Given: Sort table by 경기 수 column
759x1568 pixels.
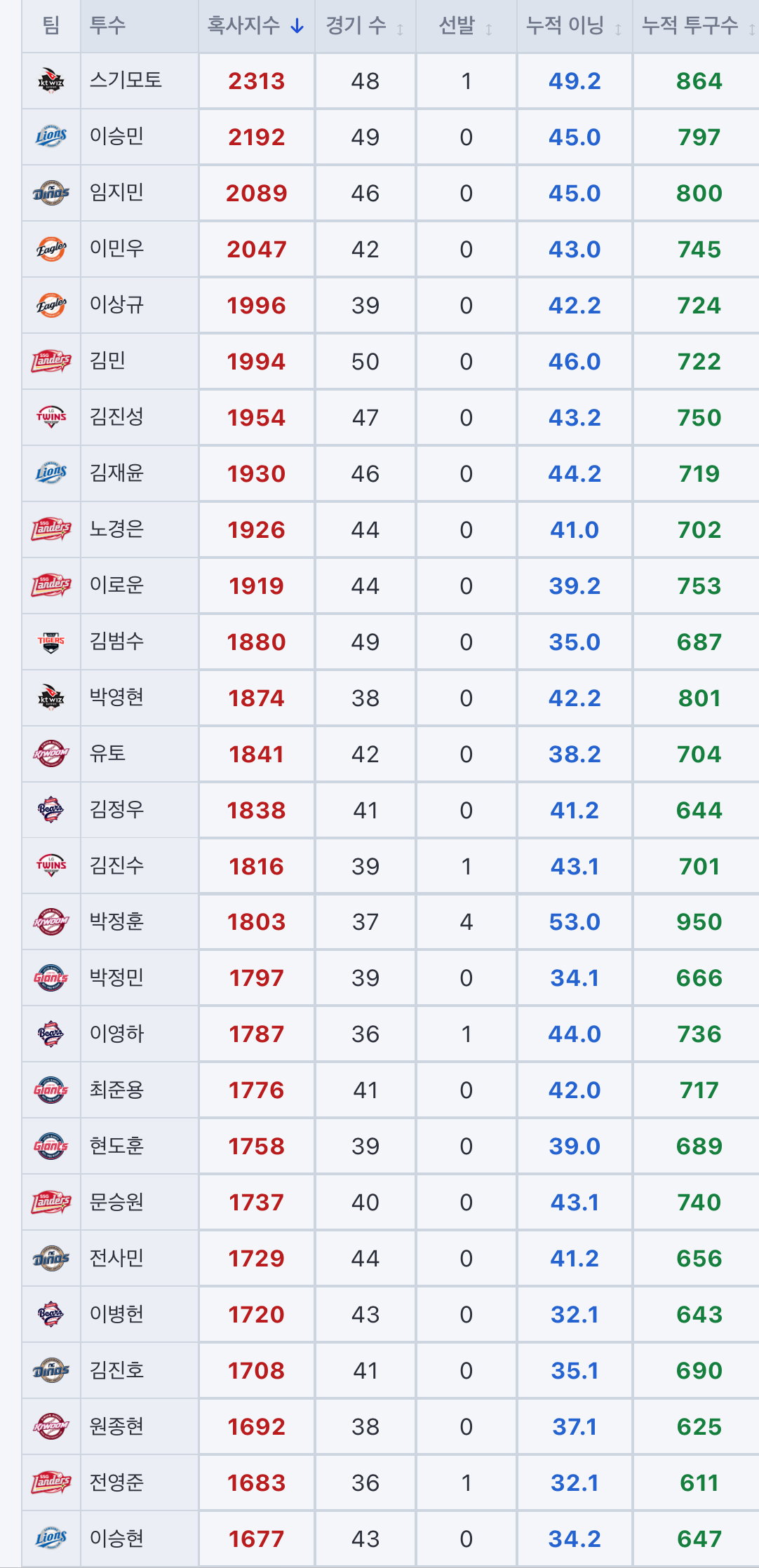Looking at the screenshot, I should [365, 26].
